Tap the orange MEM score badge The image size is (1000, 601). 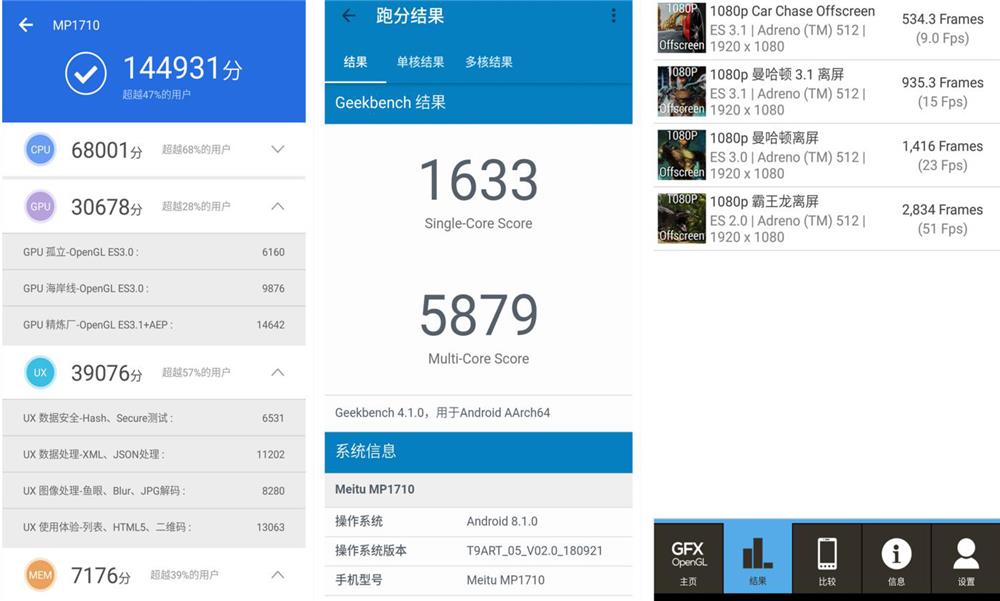40,576
